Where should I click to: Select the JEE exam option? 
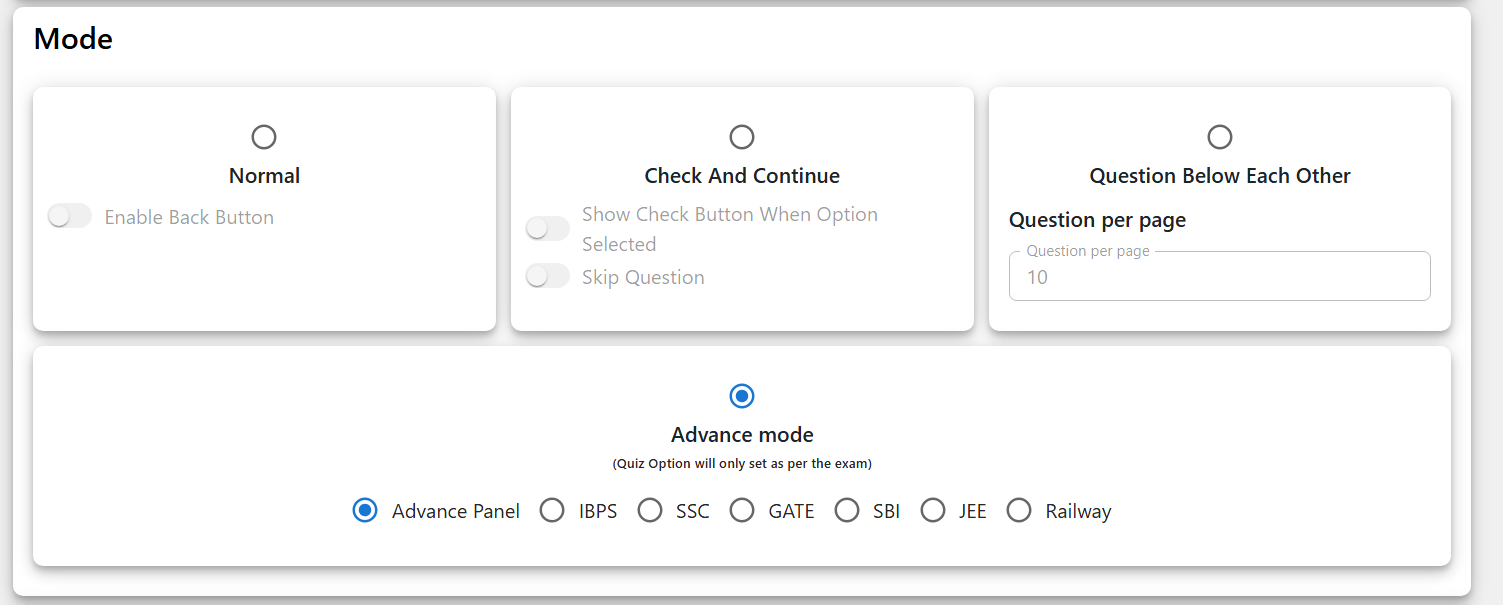(933, 511)
